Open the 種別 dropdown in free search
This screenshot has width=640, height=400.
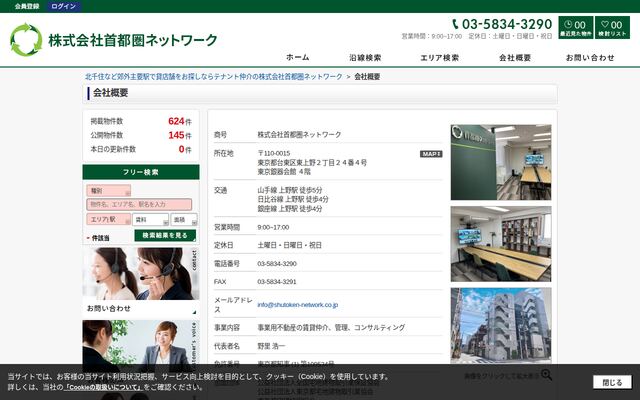109,191
